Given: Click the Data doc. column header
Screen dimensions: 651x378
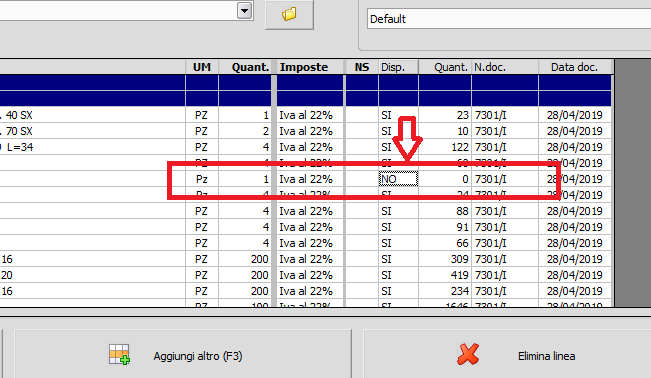Looking at the screenshot, I should (x=575, y=67).
